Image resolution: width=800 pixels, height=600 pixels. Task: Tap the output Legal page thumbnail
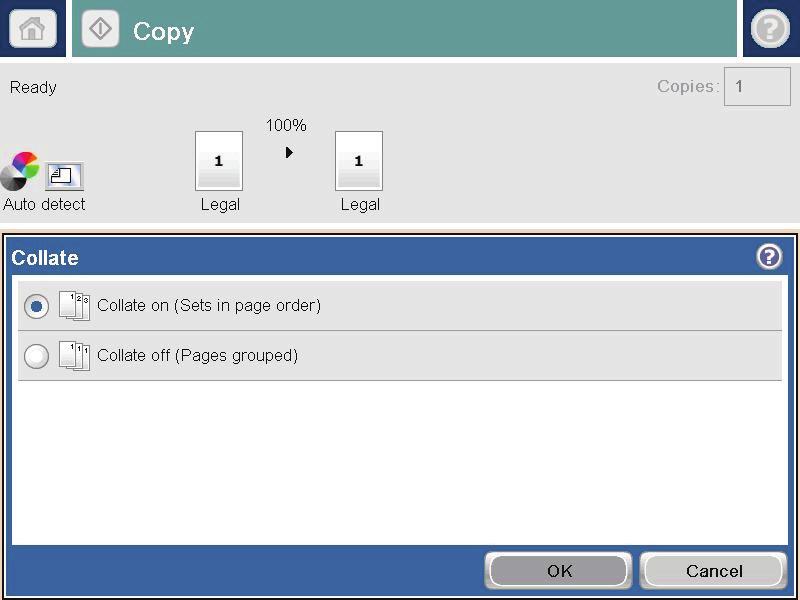click(x=359, y=161)
